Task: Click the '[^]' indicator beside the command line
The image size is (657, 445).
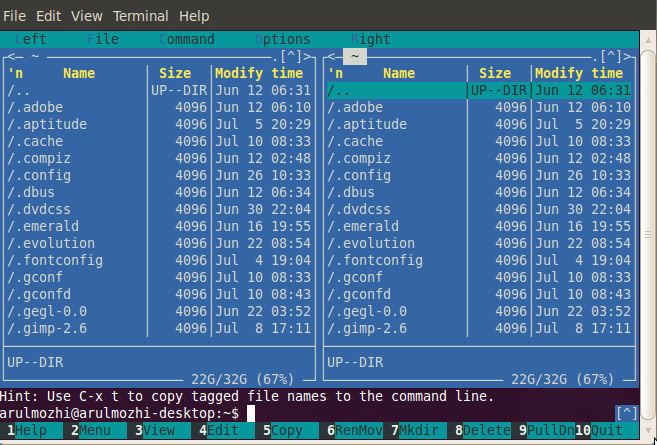Action: point(627,412)
